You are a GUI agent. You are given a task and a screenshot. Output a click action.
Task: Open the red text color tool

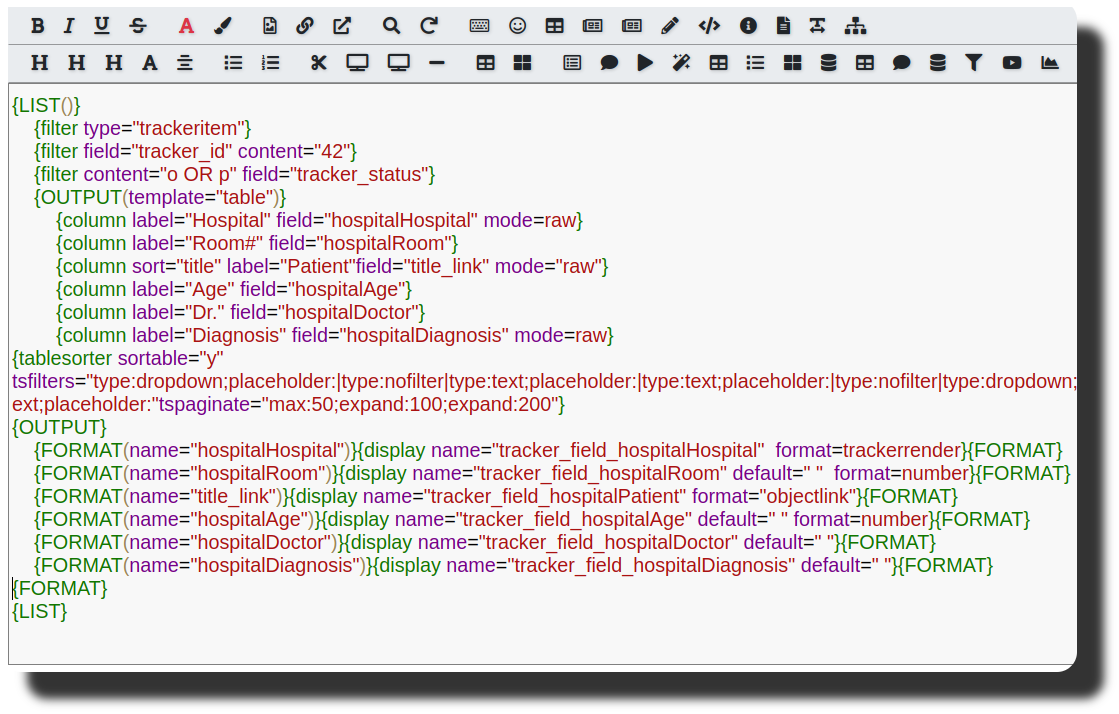pyautogui.click(x=186, y=26)
